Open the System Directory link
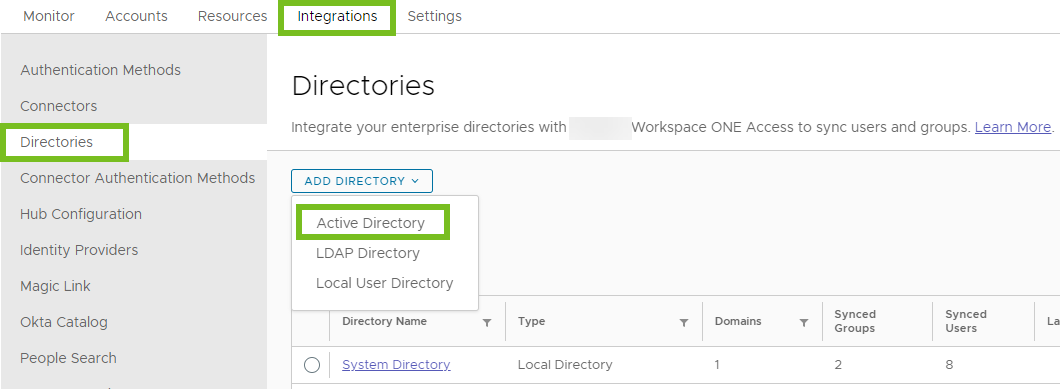1060x389 pixels. [x=396, y=365]
